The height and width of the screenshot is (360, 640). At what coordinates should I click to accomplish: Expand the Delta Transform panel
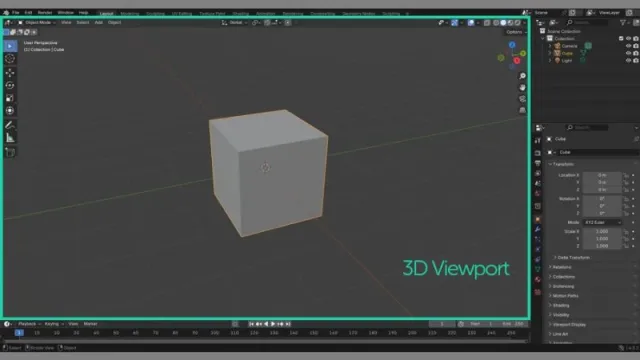click(x=571, y=258)
